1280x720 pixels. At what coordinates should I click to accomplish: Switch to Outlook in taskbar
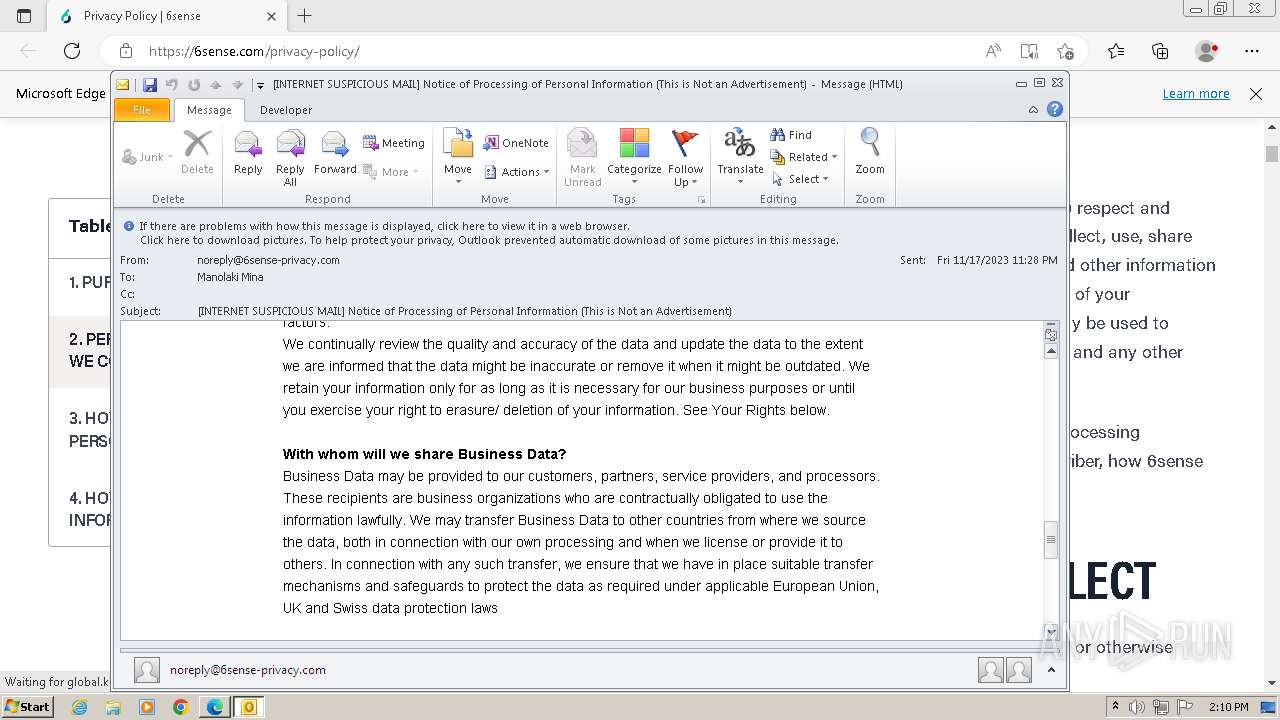coord(249,707)
